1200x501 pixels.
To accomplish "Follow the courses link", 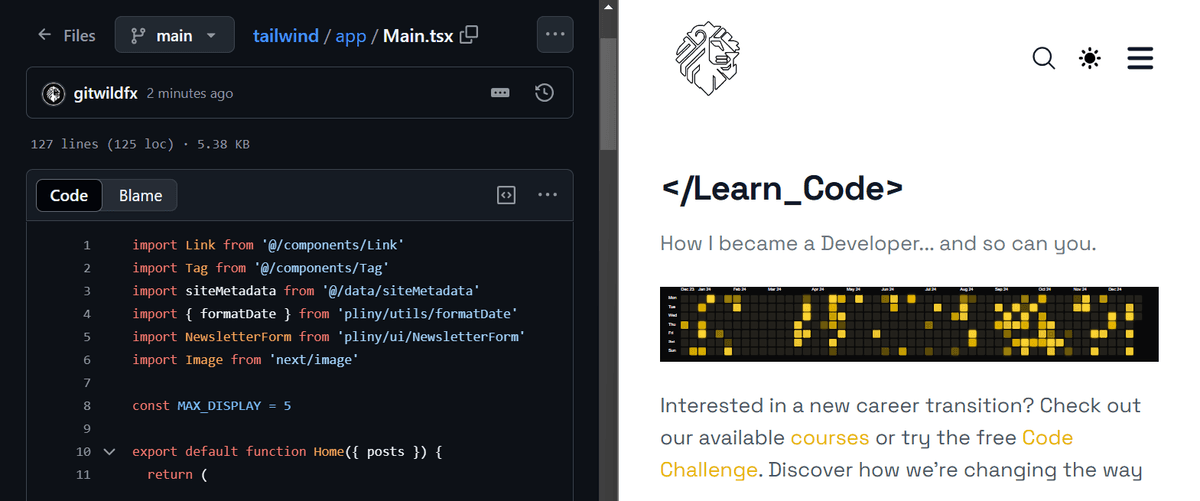I will 829,438.
